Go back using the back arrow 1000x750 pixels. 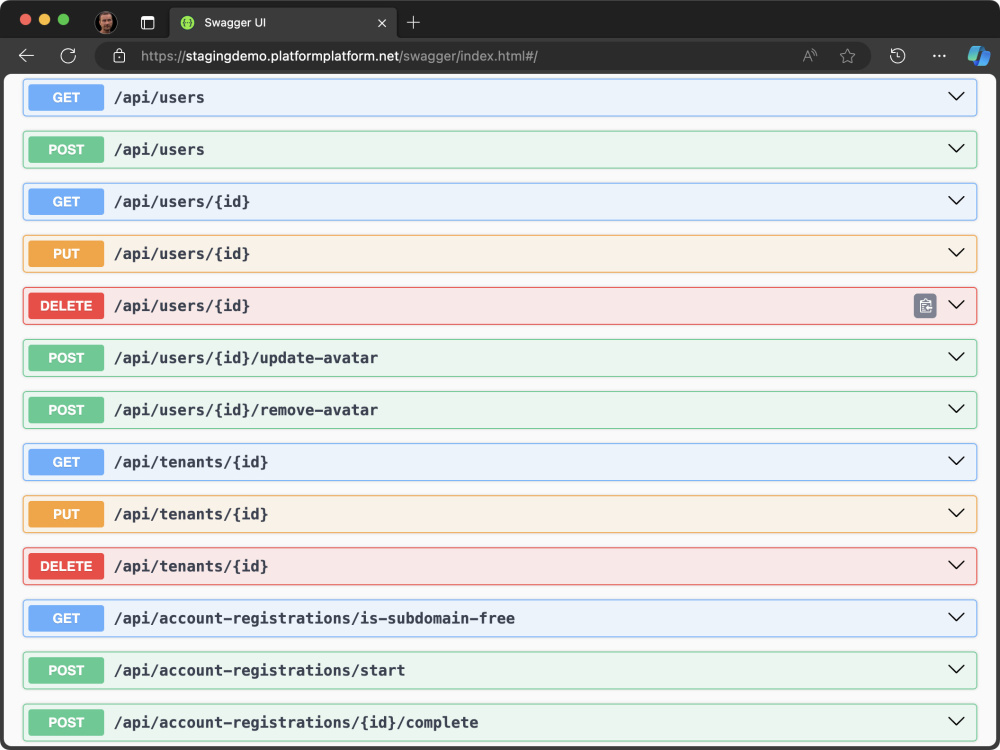[26, 56]
